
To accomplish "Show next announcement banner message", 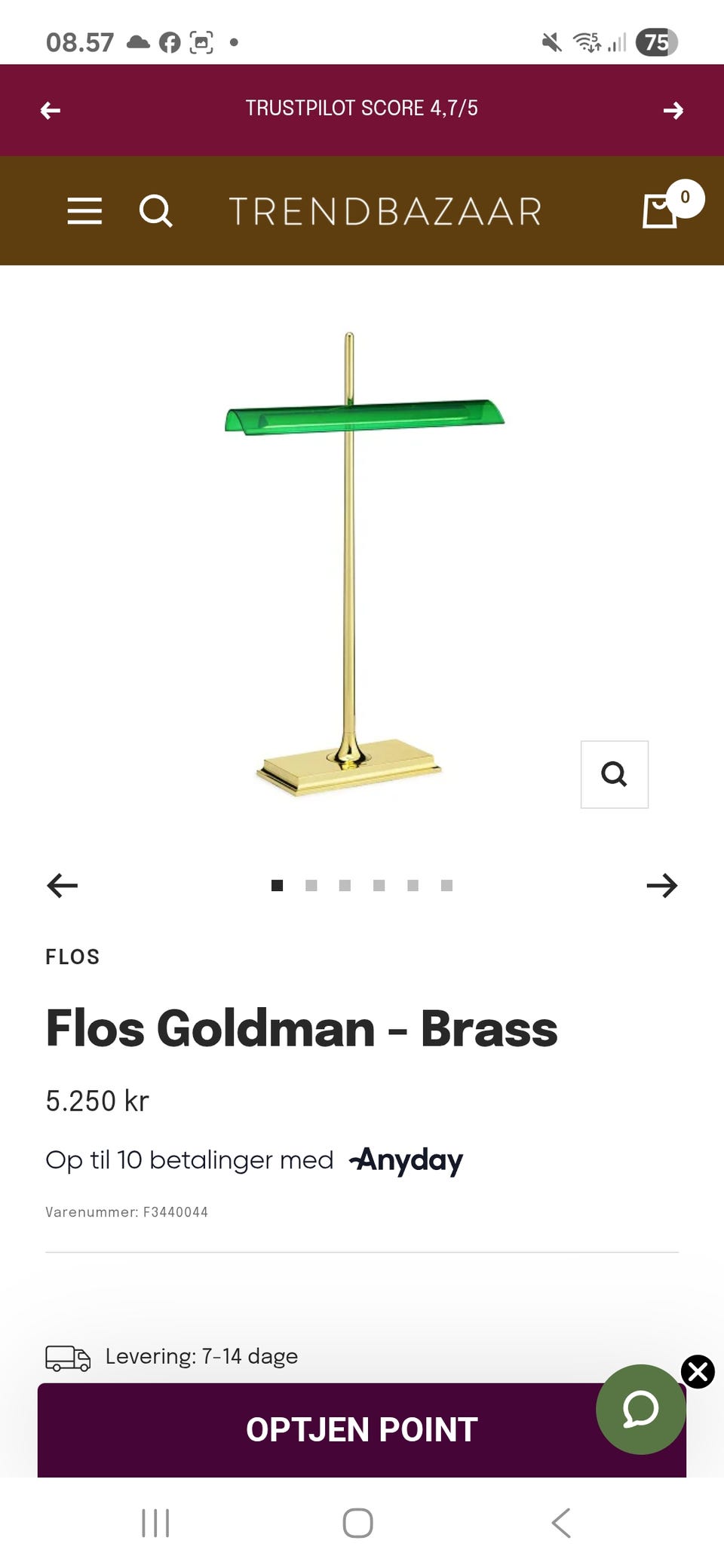I will pyautogui.click(x=673, y=111).
